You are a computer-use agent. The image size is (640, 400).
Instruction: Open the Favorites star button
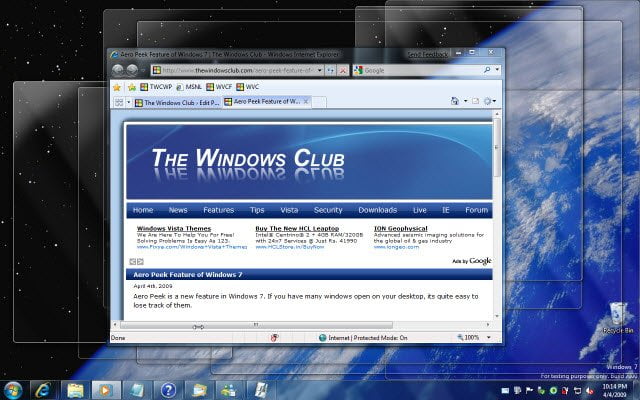point(117,87)
